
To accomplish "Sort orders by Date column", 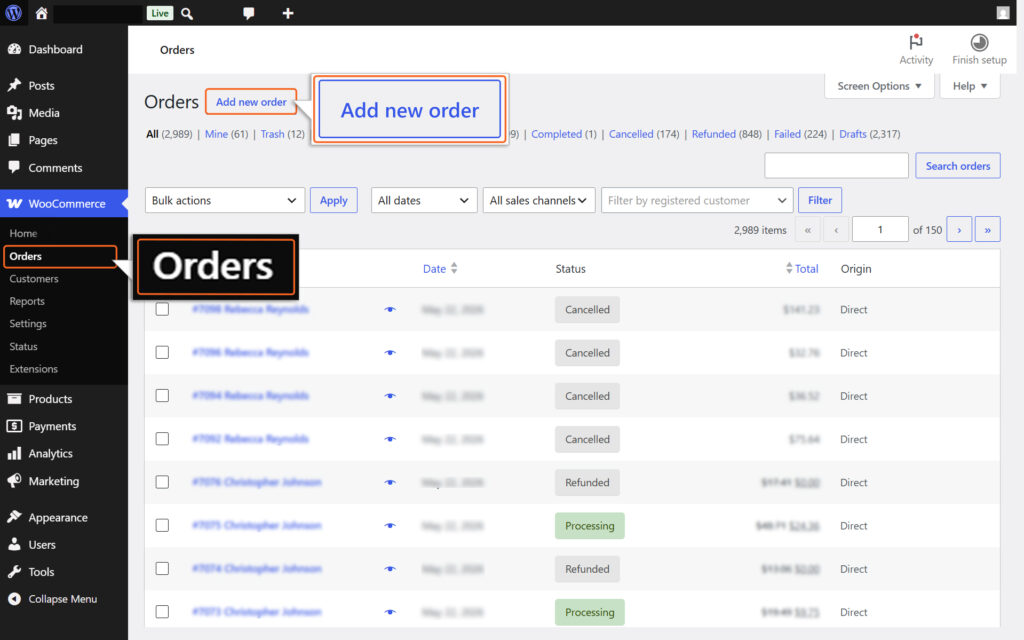I will coord(440,268).
